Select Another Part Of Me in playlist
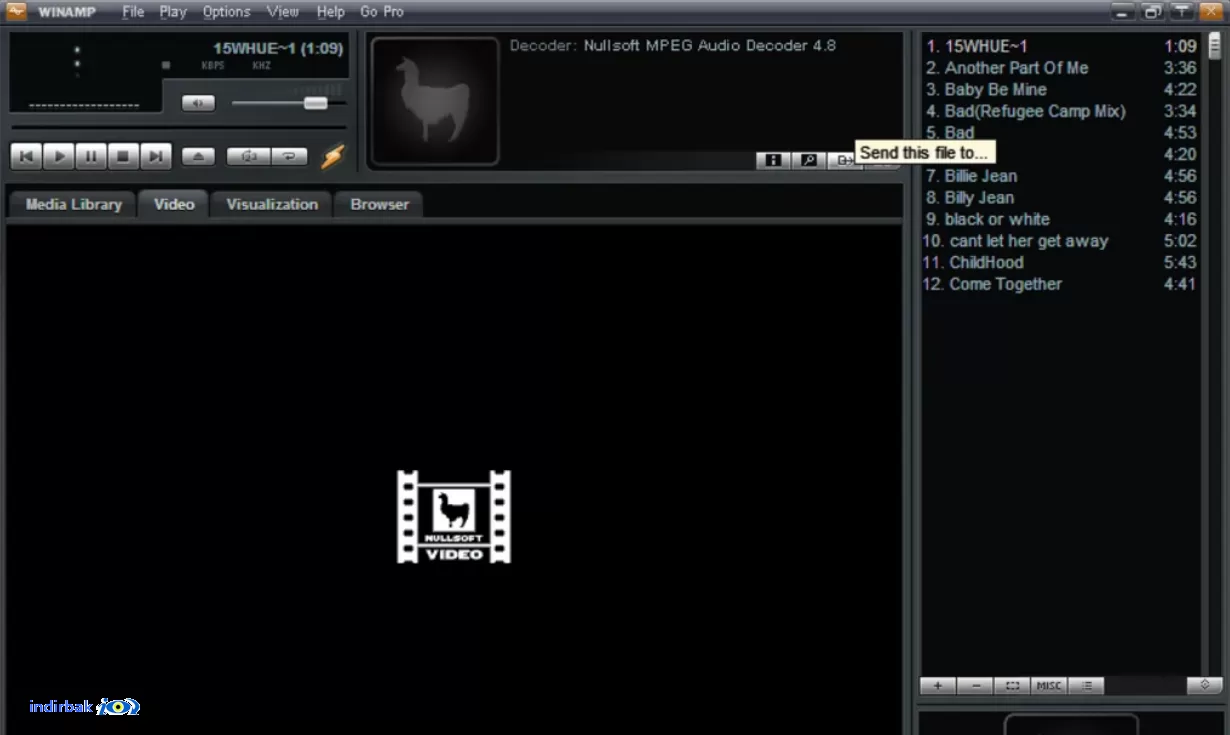The height and width of the screenshot is (735, 1230). (1060, 68)
